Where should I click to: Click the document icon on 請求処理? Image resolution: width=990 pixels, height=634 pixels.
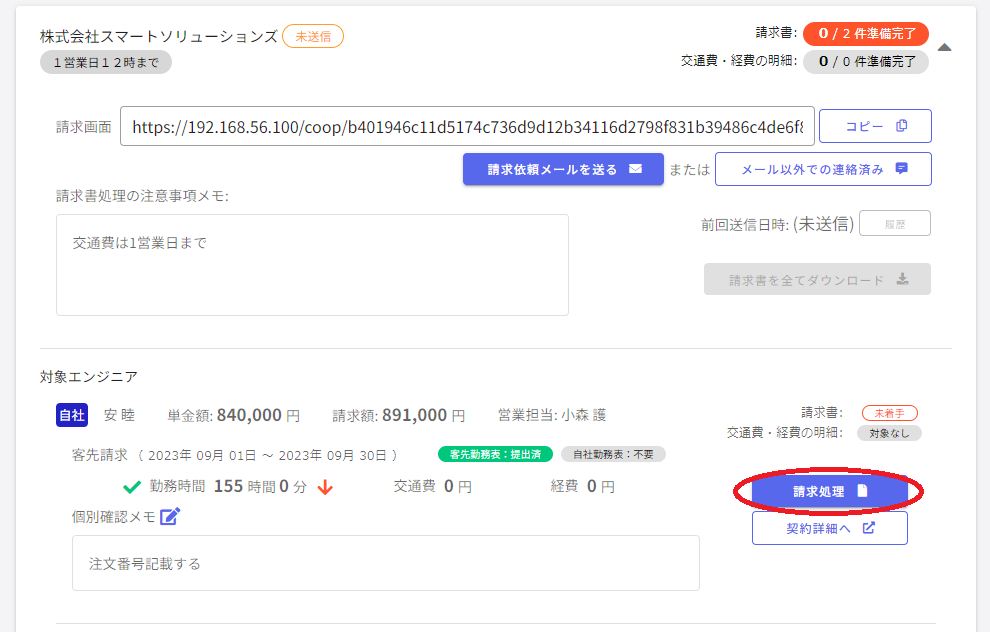(862, 491)
